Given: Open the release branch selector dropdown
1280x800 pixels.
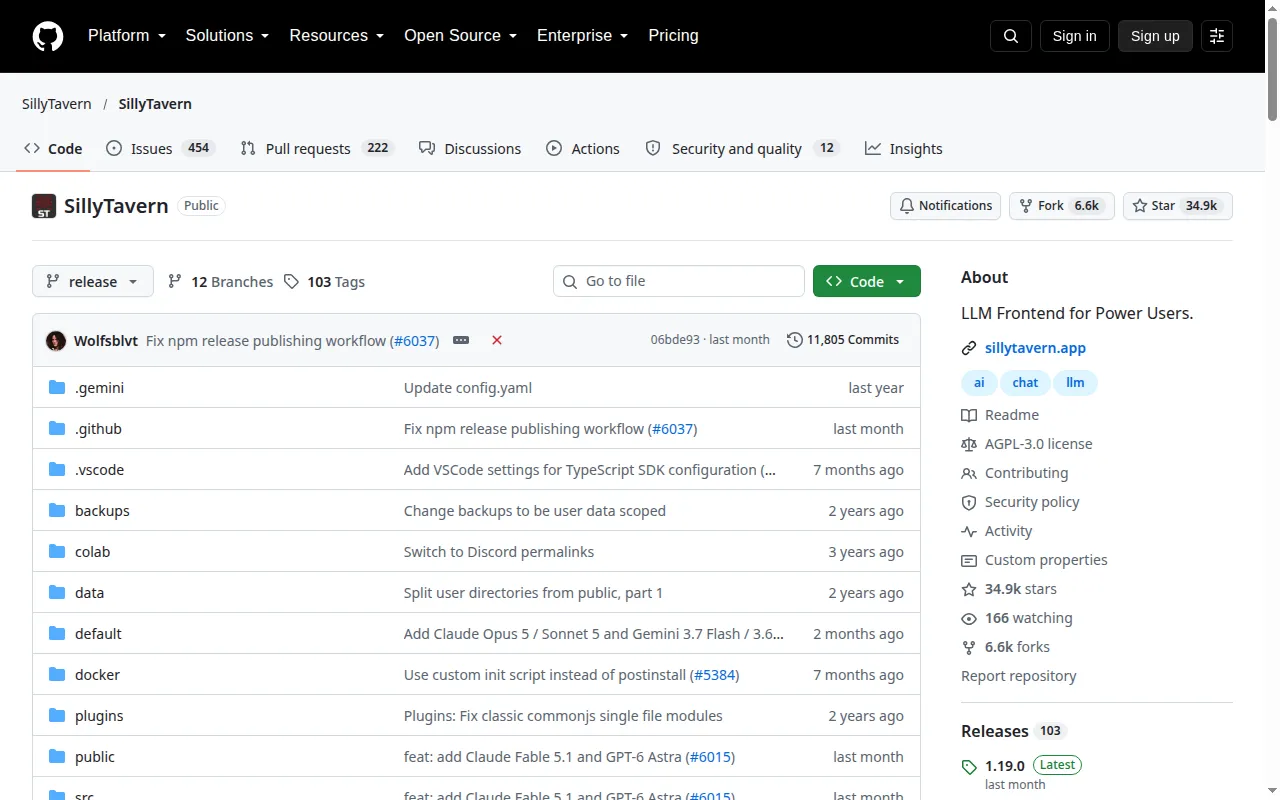Looking at the screenshot, I should click(93, 282).
